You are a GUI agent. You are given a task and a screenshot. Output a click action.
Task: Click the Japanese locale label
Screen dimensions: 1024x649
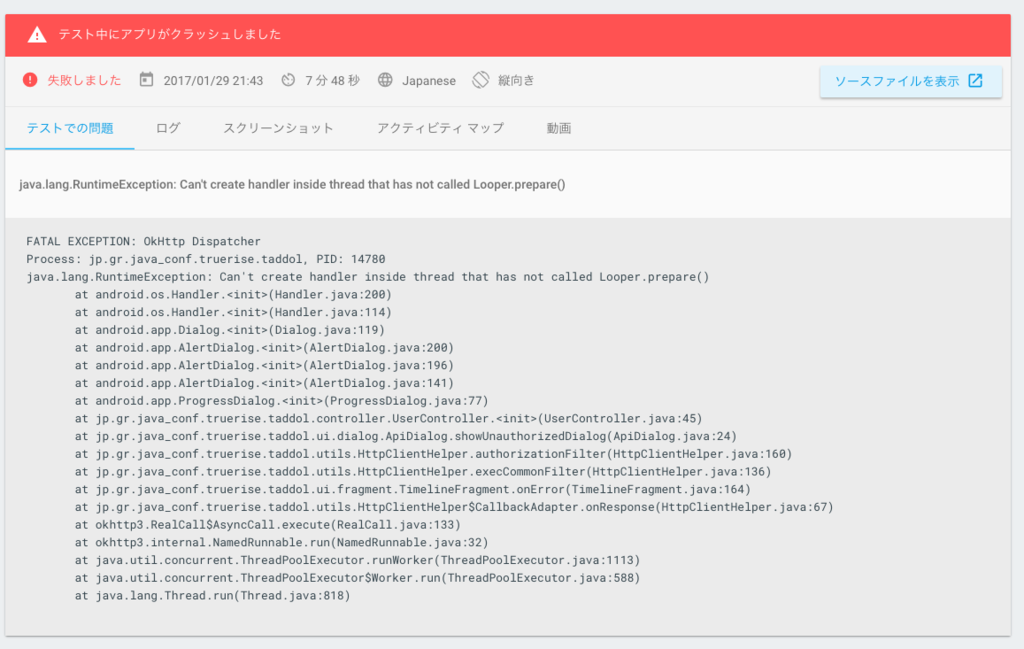click(x=429, y=81)
